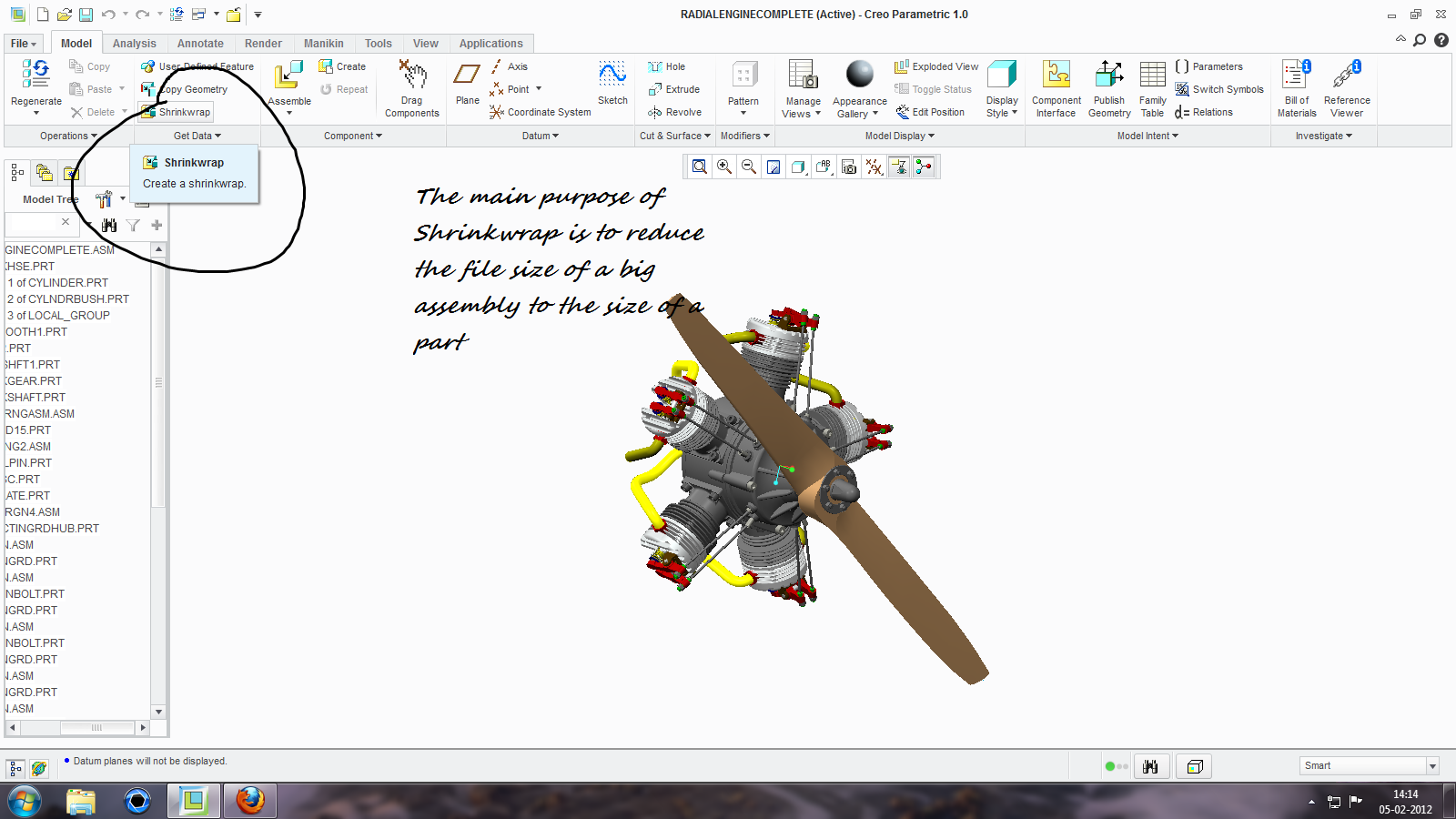Expand the Model Intent group dropdown
This screenshot has width=1456, height=819.
click(x=1148, y=136)
